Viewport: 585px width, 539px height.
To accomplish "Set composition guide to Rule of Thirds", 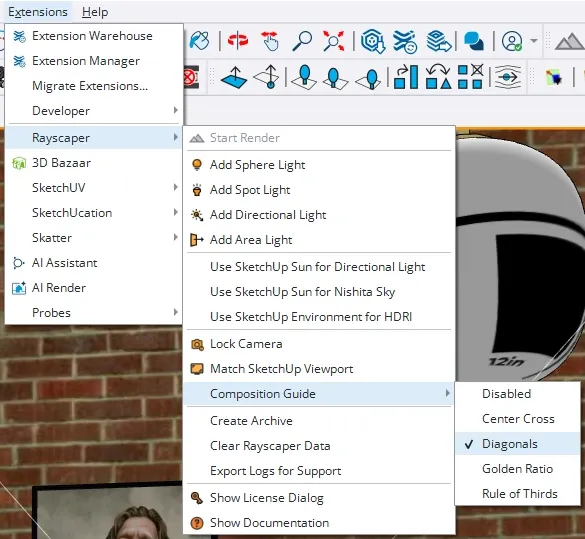I will [x=517, y=494].
